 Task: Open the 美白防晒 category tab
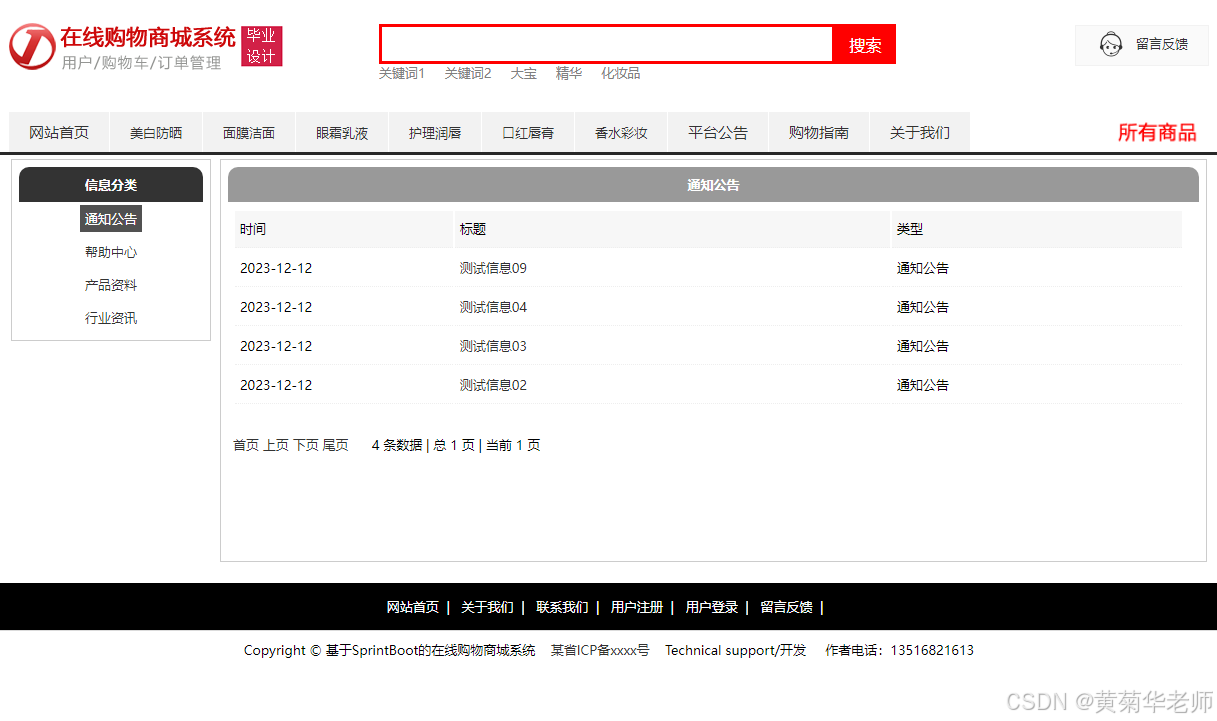pos(156,132)
